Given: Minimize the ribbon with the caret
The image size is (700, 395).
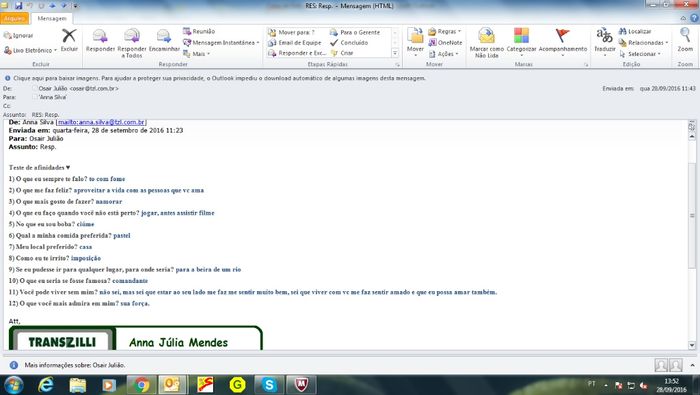Looking at the screenshot, I should tap(683, 18).
